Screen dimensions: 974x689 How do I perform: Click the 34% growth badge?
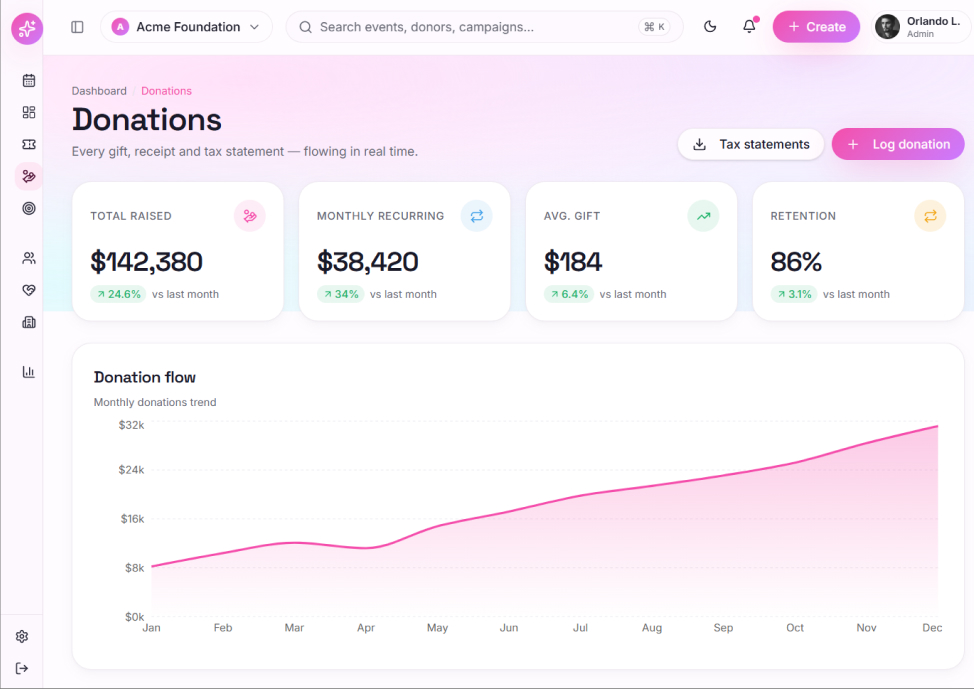[340, 294]
